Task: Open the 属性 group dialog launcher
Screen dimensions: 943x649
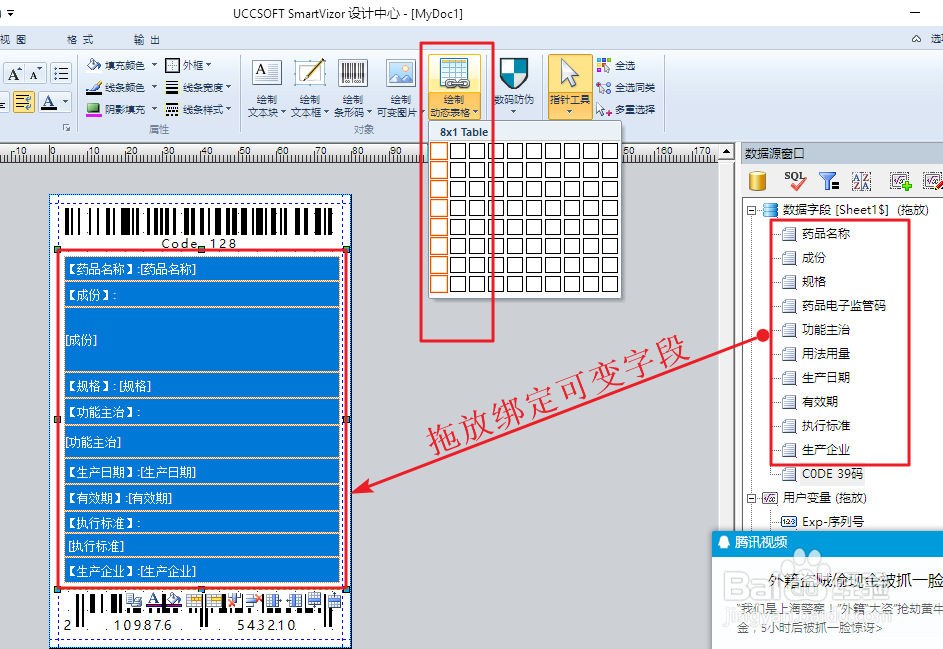Action: point(67,128)
